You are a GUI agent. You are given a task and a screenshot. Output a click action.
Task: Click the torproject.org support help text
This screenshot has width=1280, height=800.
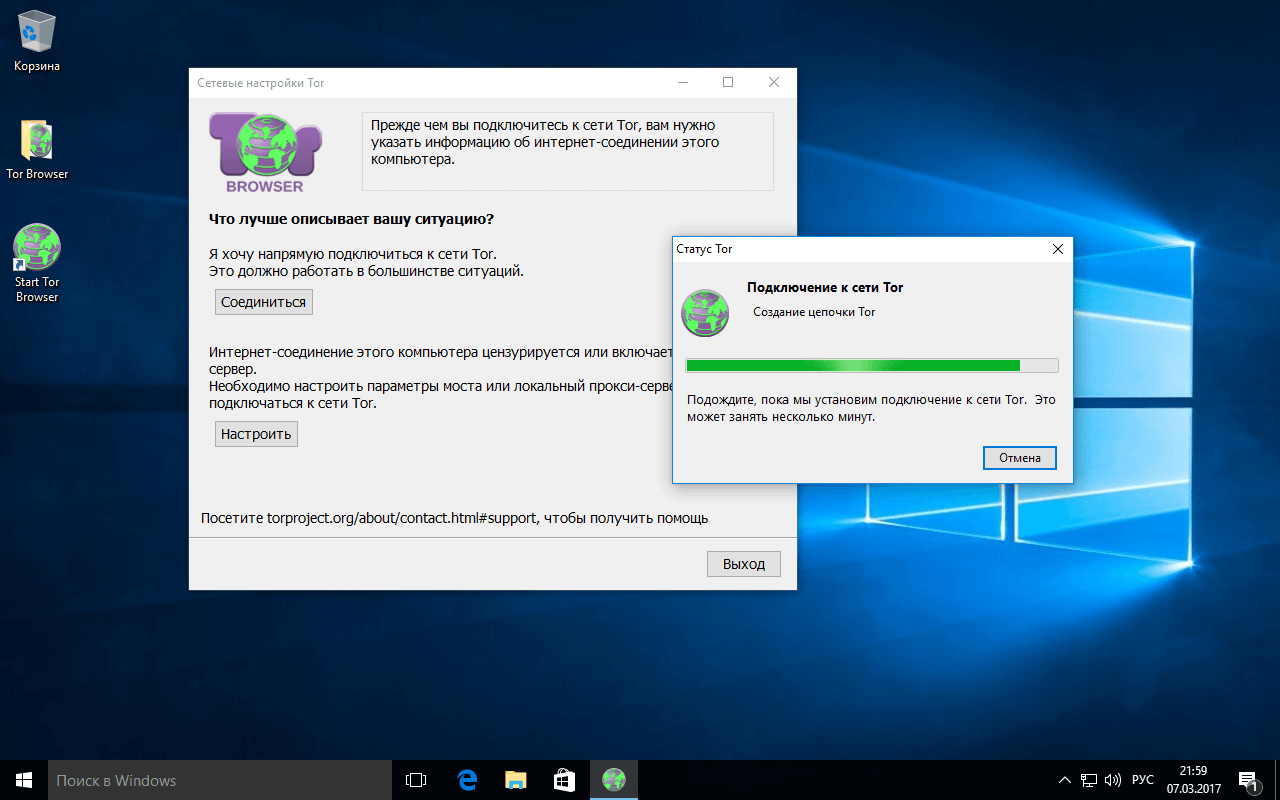(454, 518)
